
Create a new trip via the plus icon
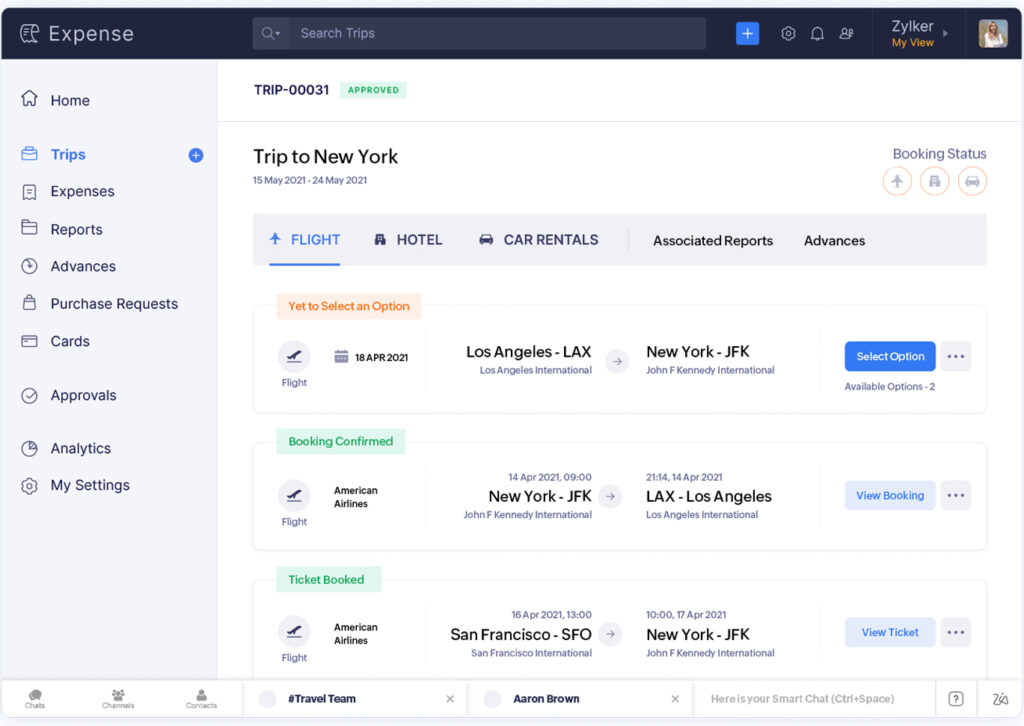click(196, 155)
